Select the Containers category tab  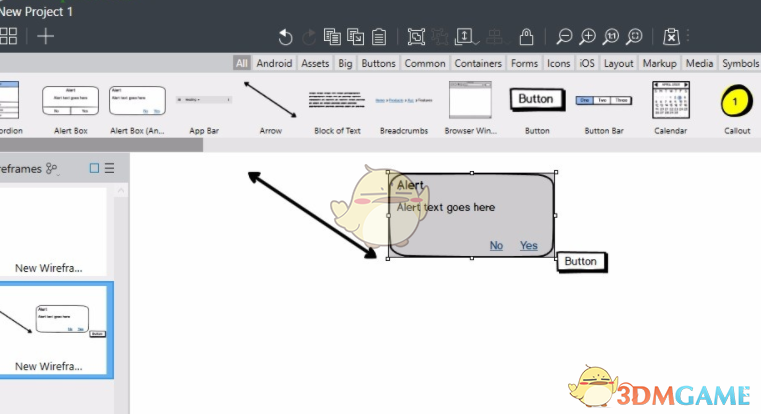478,63
